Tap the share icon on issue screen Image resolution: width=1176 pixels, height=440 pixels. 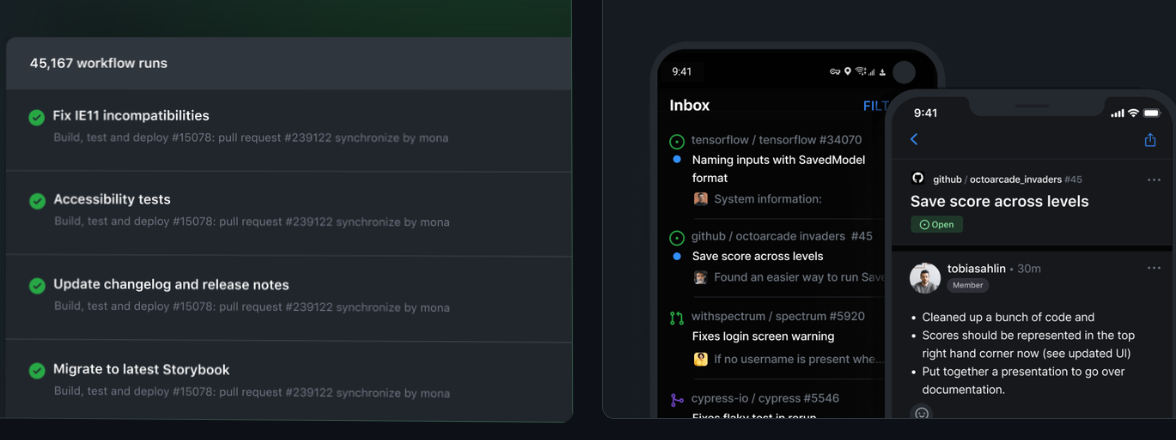click(x=1150, y=139)
